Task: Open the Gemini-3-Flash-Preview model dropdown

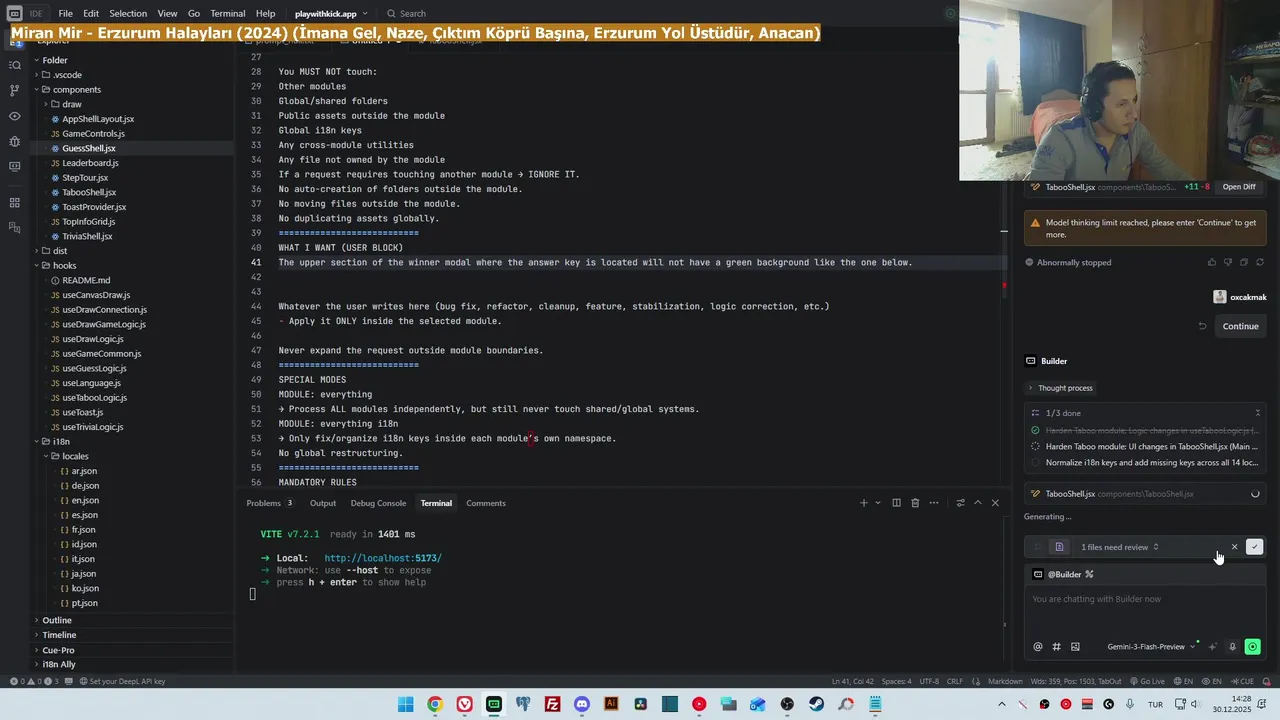Action: (x=1151, y=647)
